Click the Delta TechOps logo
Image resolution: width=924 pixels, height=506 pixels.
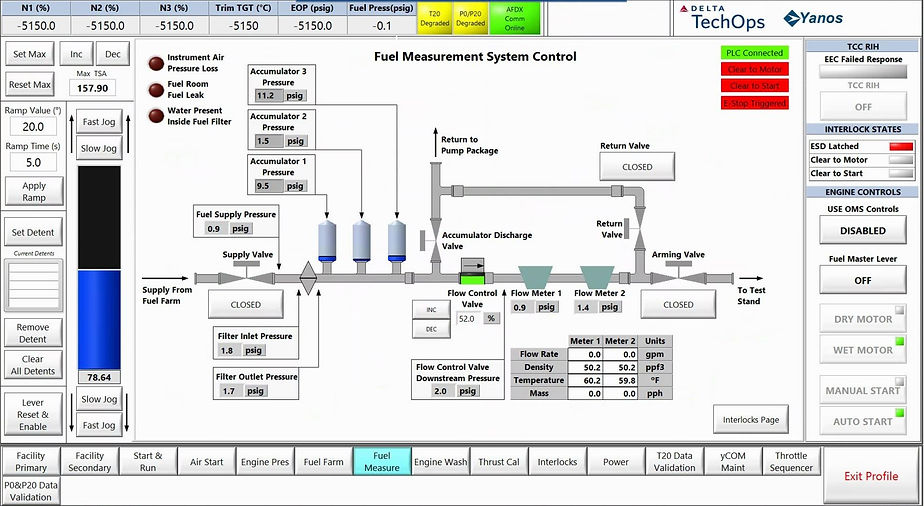click(x=722, y=17)
